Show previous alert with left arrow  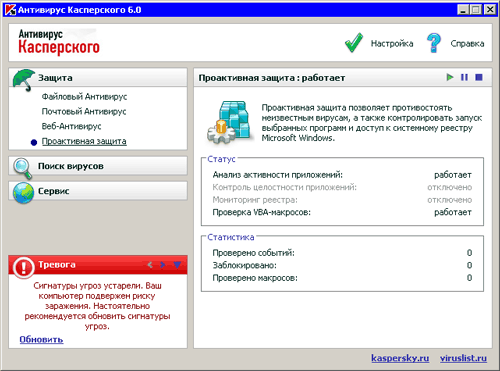(x=150, y=265)
